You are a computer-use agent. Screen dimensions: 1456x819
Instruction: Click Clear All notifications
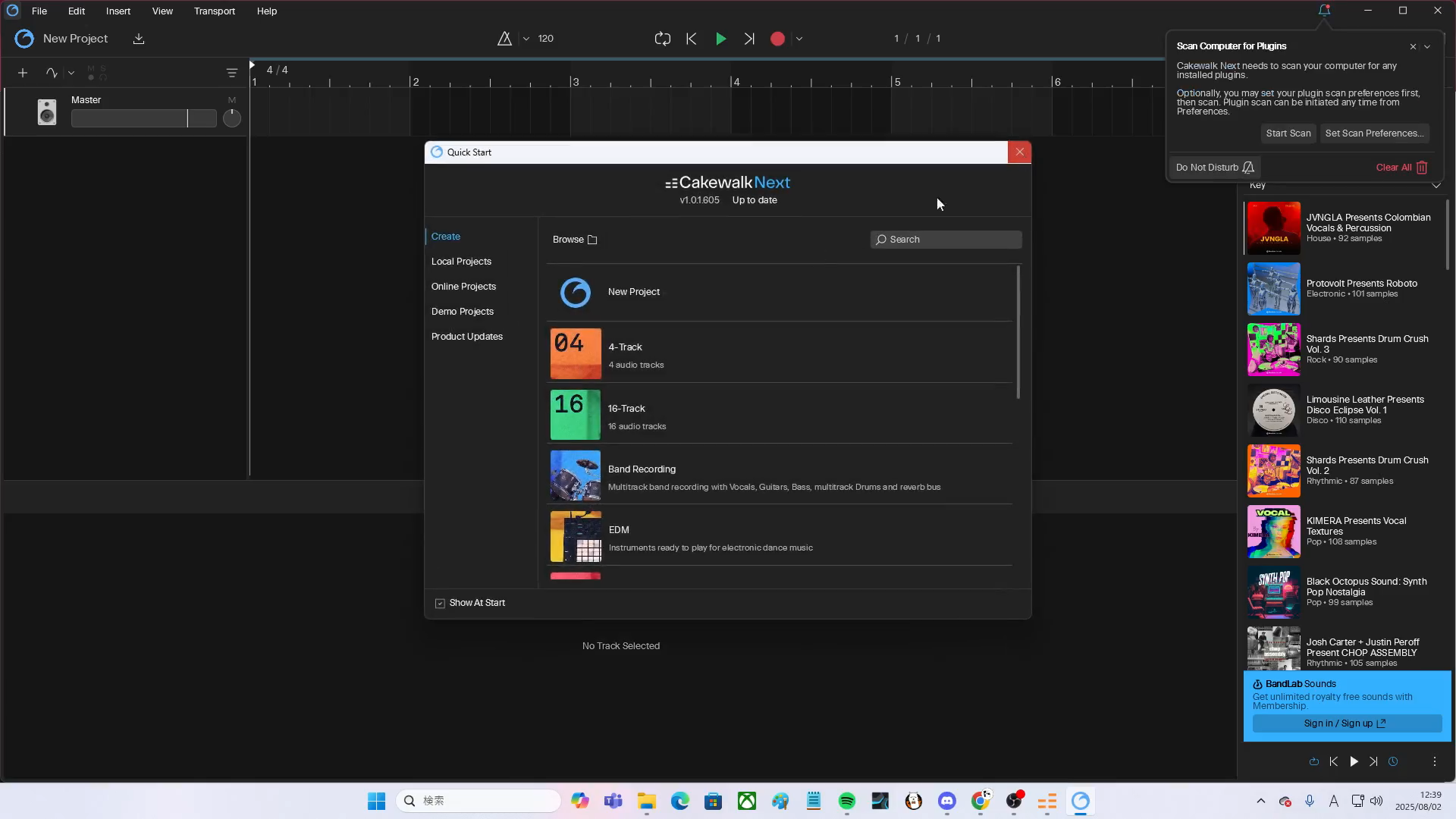[1402, 168]
